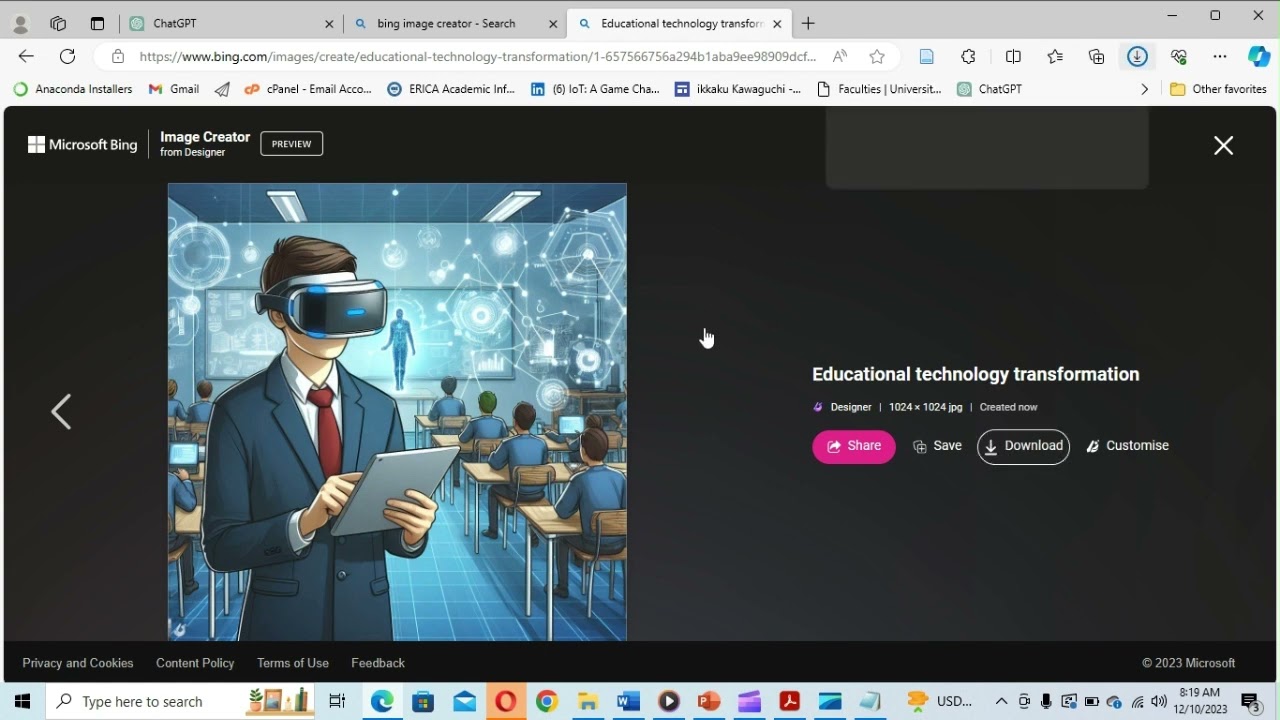The image size is (1280, 720).
Task: Open Browser essentials heart icon
Action: (1179, 56)
